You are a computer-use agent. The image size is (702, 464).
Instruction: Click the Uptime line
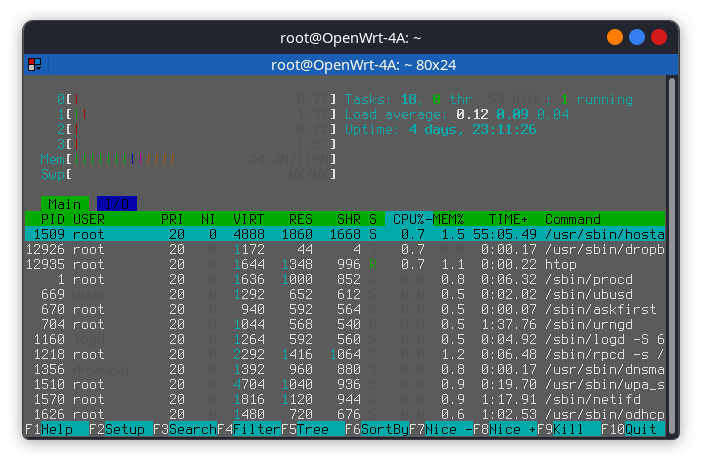click(441, 129)
